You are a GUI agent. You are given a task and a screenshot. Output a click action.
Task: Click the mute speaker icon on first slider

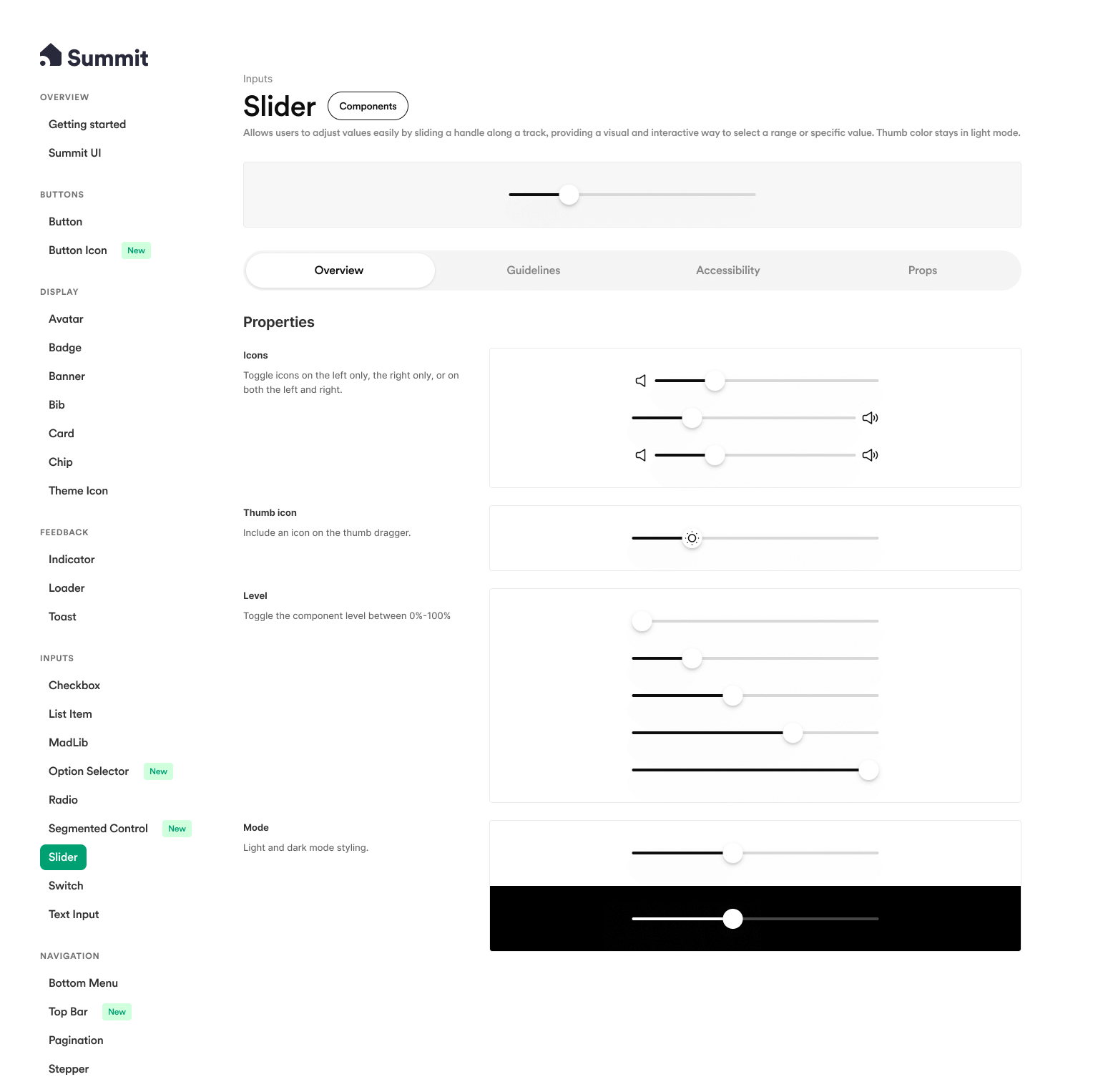[641, 381]
